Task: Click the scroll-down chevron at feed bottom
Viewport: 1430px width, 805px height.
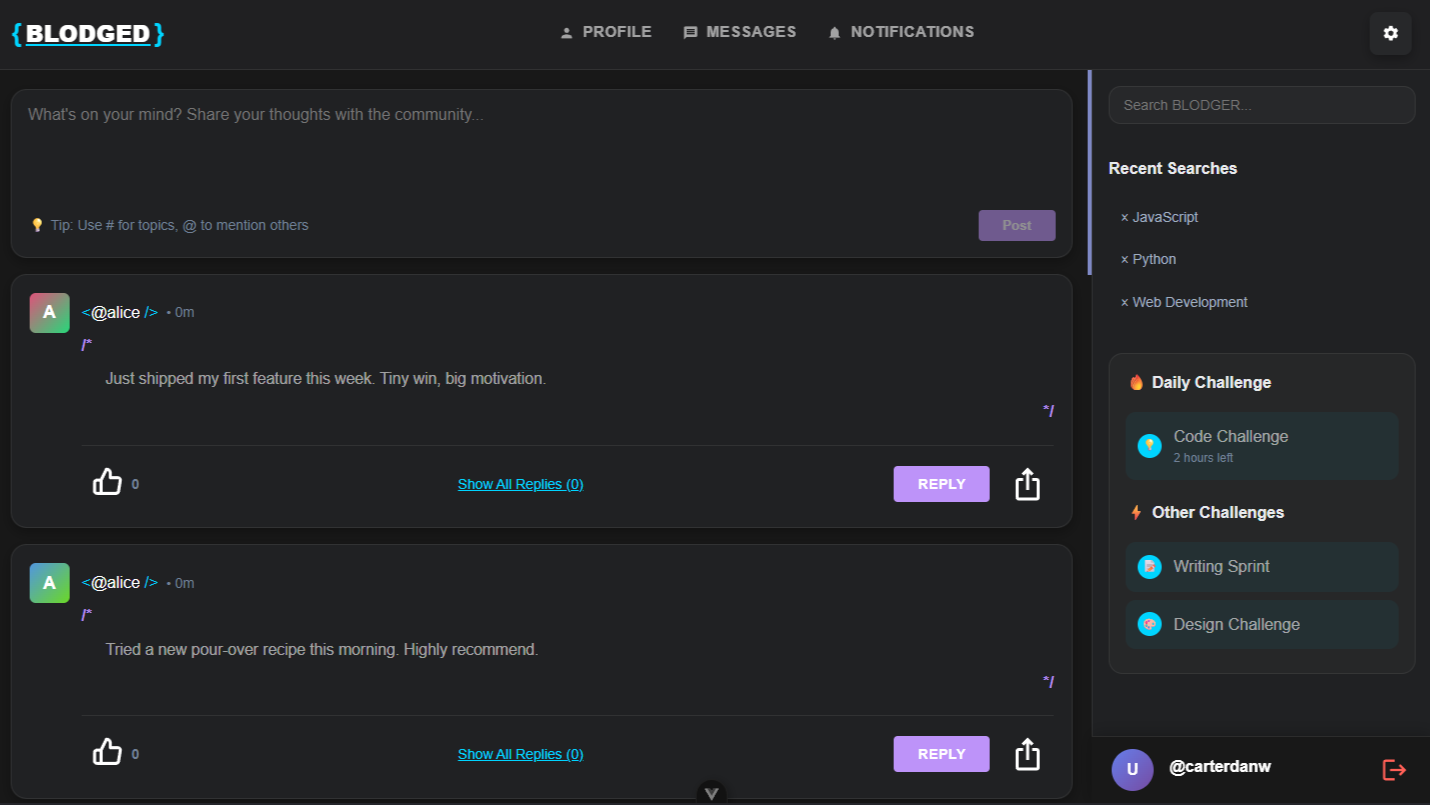Action: (x=711, y=793)
